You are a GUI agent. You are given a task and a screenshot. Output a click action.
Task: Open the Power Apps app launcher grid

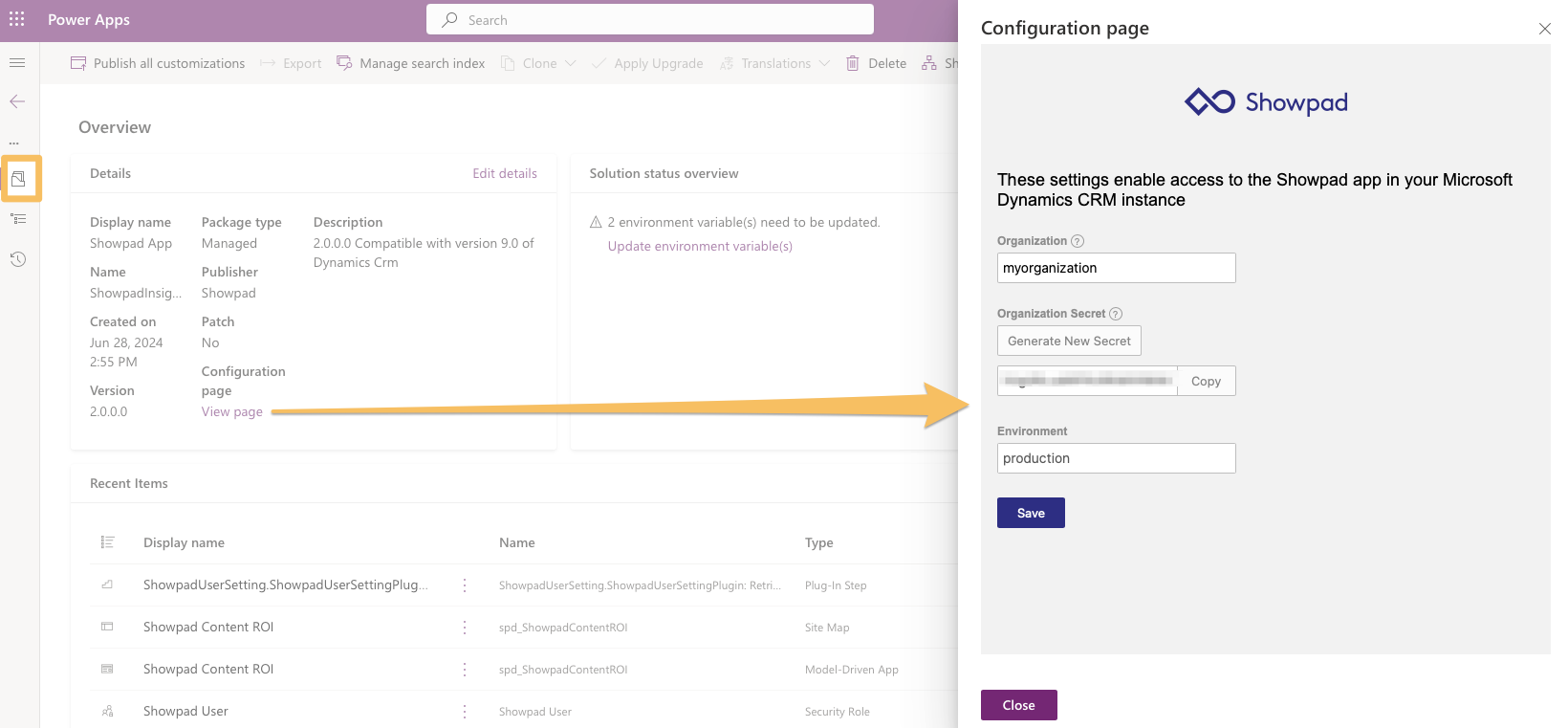[x=17, y=19]
